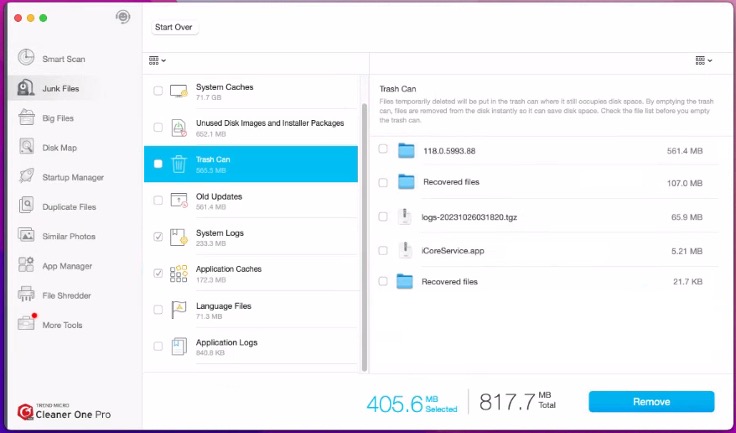Select the Startup Manager rocket icon

click(x=26, y=177)
